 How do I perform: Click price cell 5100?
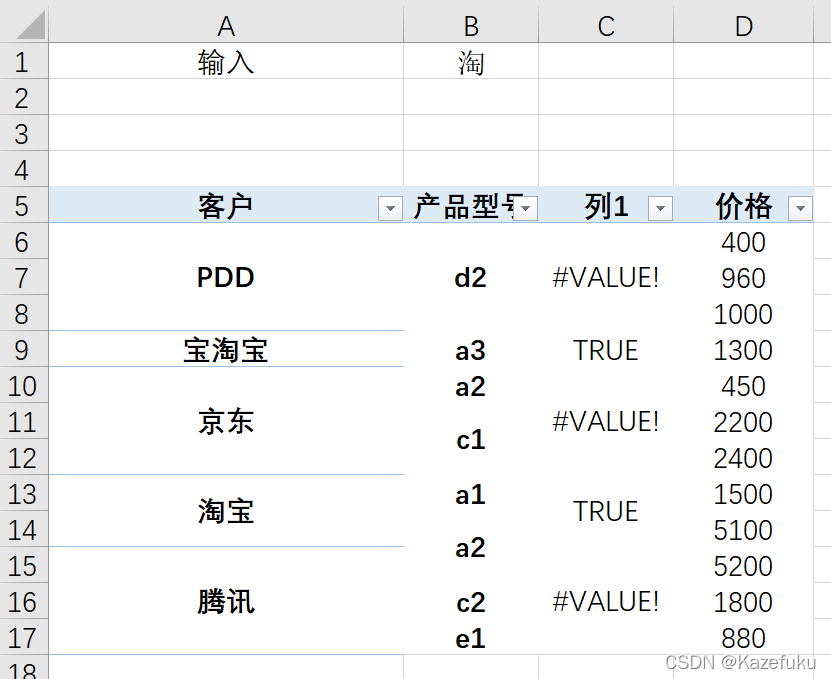click(744, 530)
